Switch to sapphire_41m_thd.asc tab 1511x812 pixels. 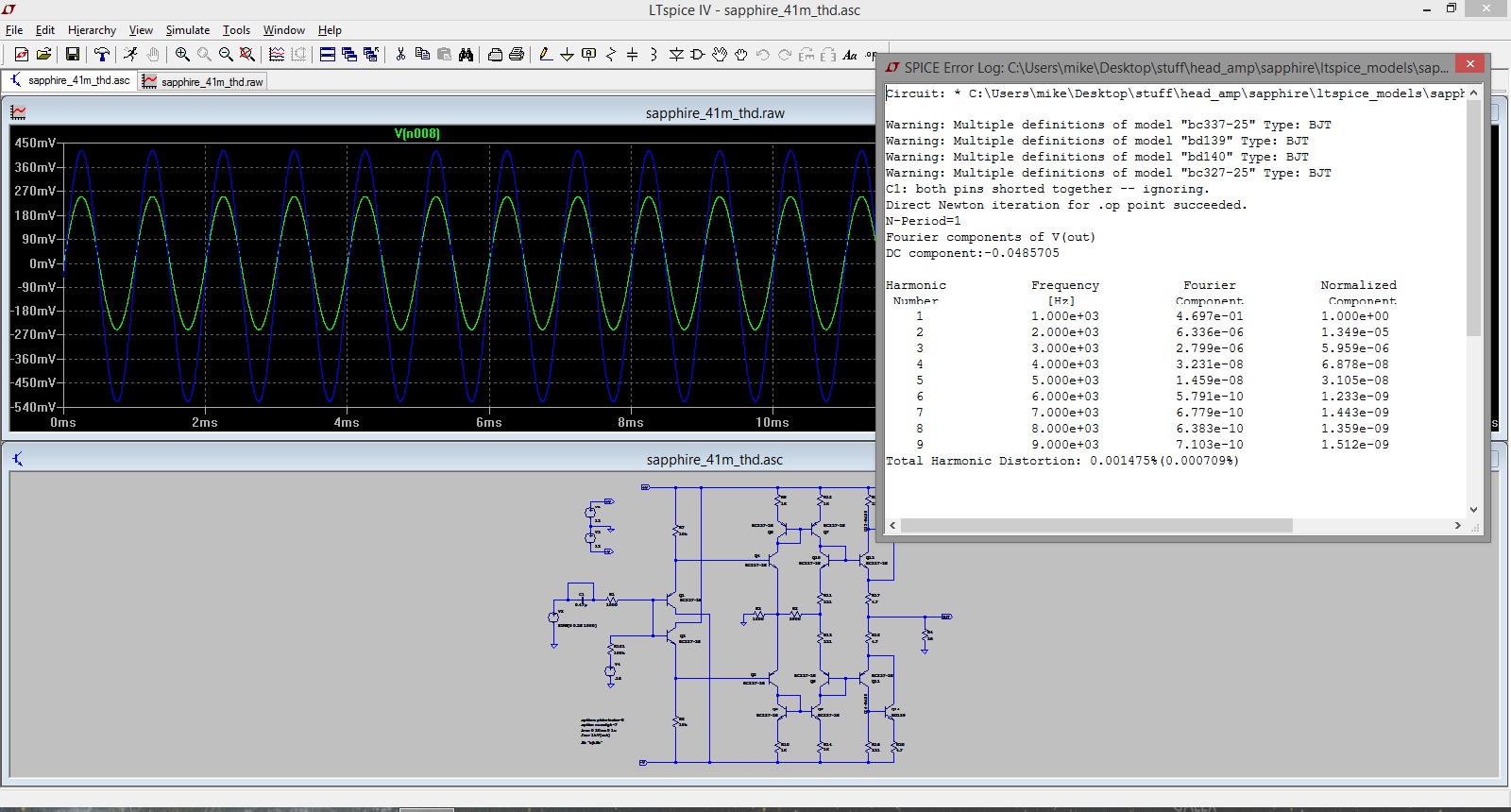coord(70,80)
